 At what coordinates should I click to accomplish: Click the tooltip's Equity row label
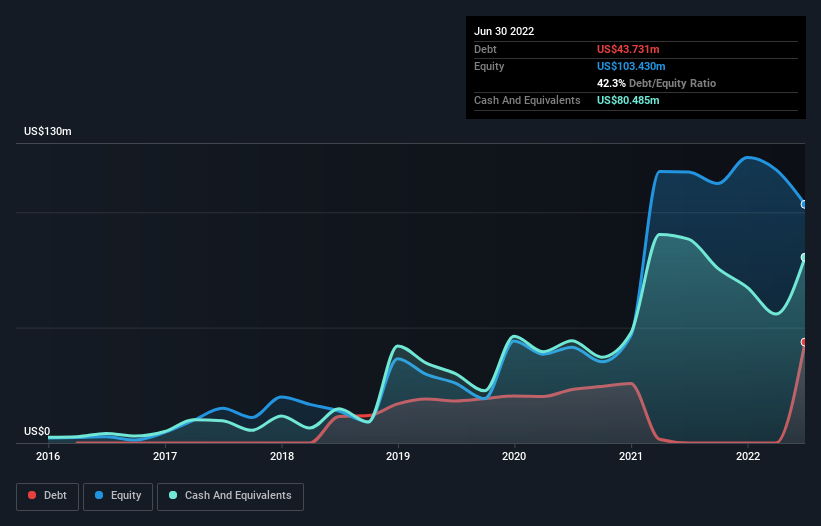pyautogui.click(x=489, y=66)
